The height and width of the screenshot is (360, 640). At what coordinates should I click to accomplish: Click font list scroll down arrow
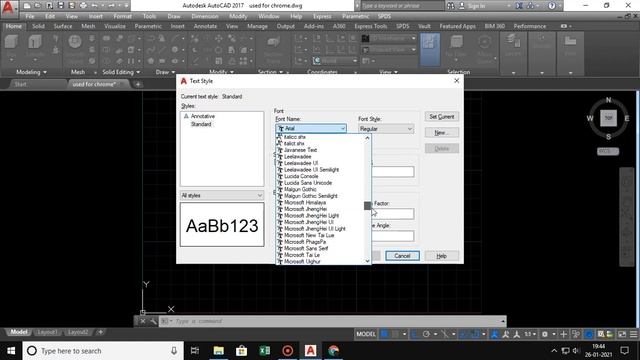(x=367, y=261)
